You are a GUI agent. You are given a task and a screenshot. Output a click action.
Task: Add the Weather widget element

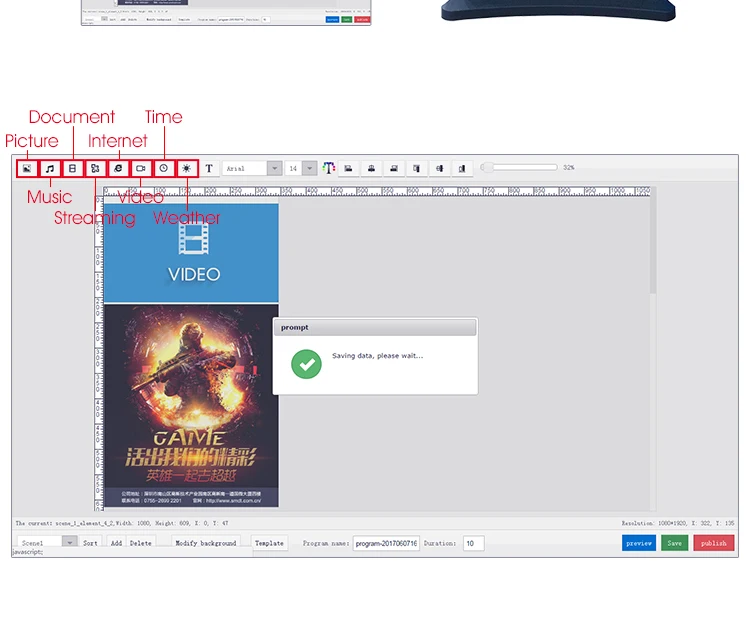pyautogui.click(x=187, y=168)
